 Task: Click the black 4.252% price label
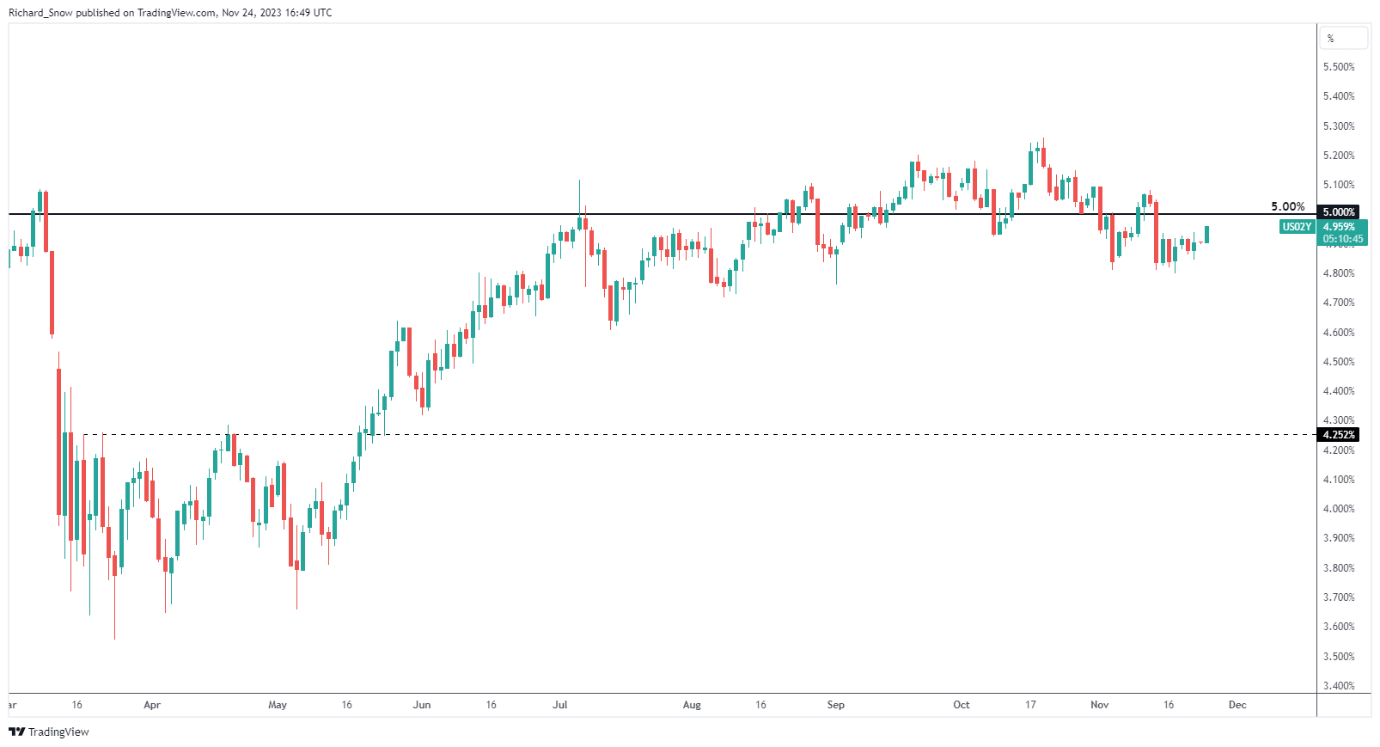(x=1338, y=435)
